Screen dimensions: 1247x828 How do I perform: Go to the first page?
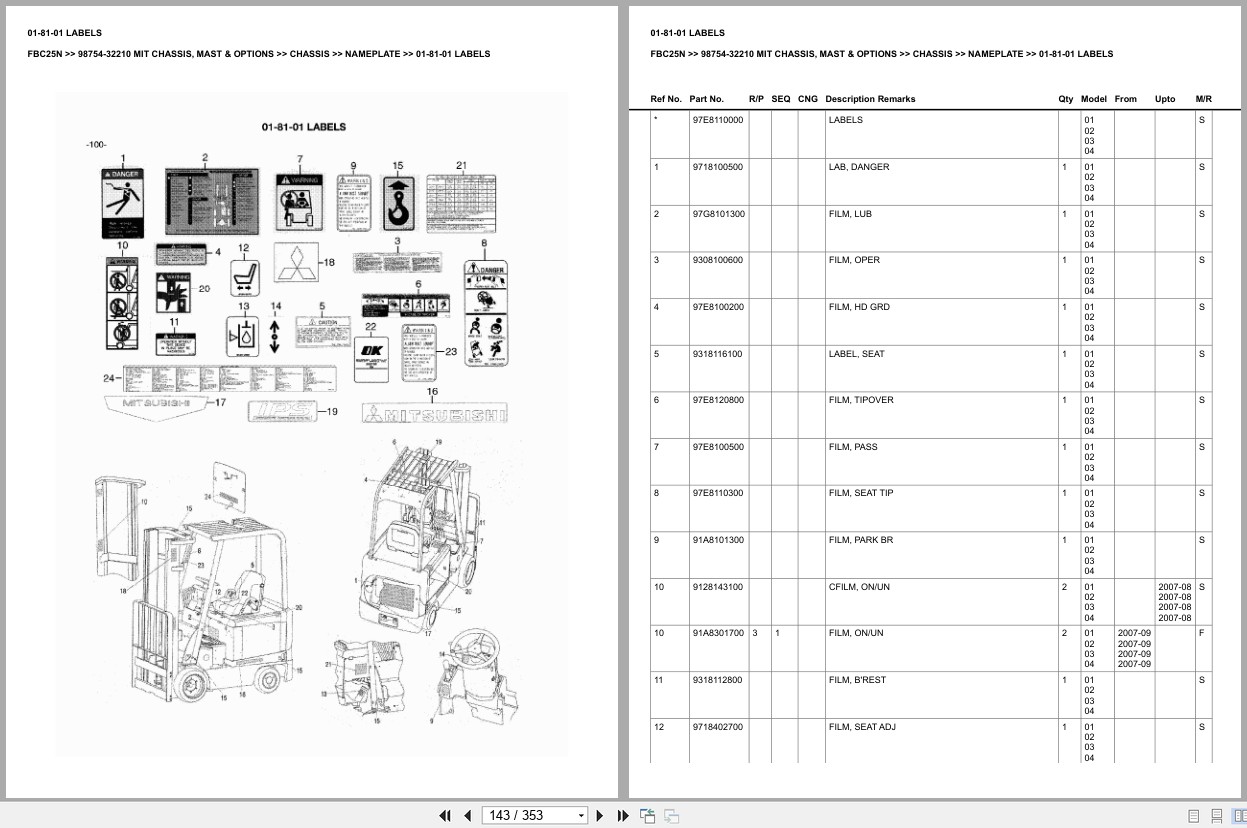point(446,815)
